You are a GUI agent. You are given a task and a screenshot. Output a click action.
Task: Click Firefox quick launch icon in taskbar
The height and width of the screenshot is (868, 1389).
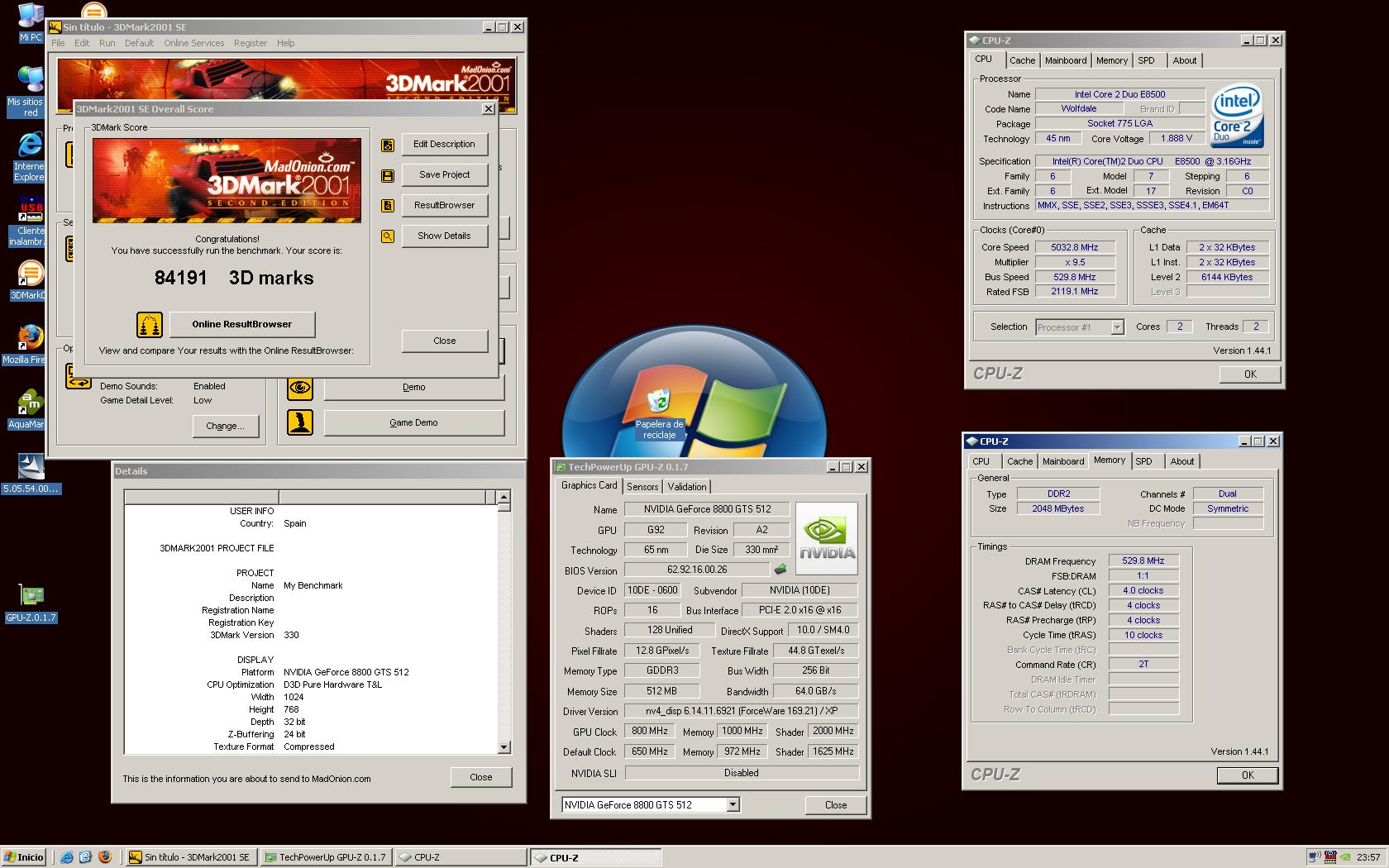[104, 857]
